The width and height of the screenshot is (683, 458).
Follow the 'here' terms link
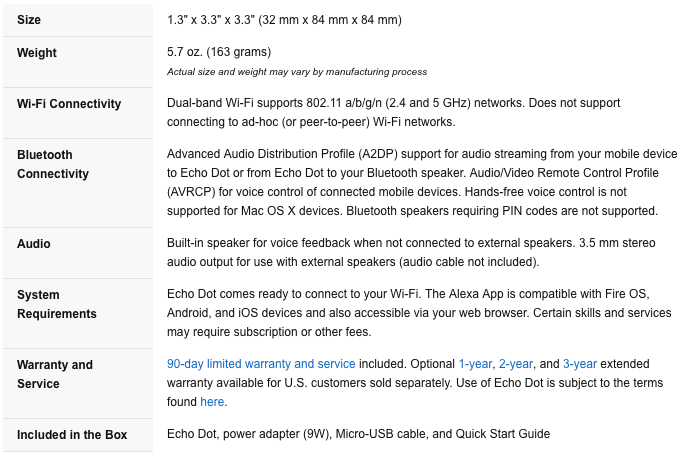[x=212, y=402]
